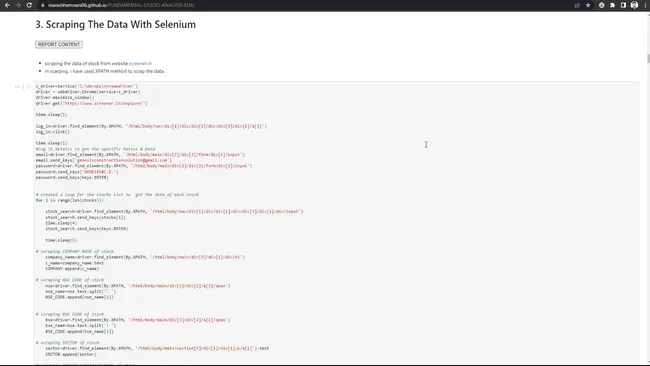Screen dimensions: 650x366
Task: Click the code line 'driver.maximize_window()'
Action: (65, 97)
